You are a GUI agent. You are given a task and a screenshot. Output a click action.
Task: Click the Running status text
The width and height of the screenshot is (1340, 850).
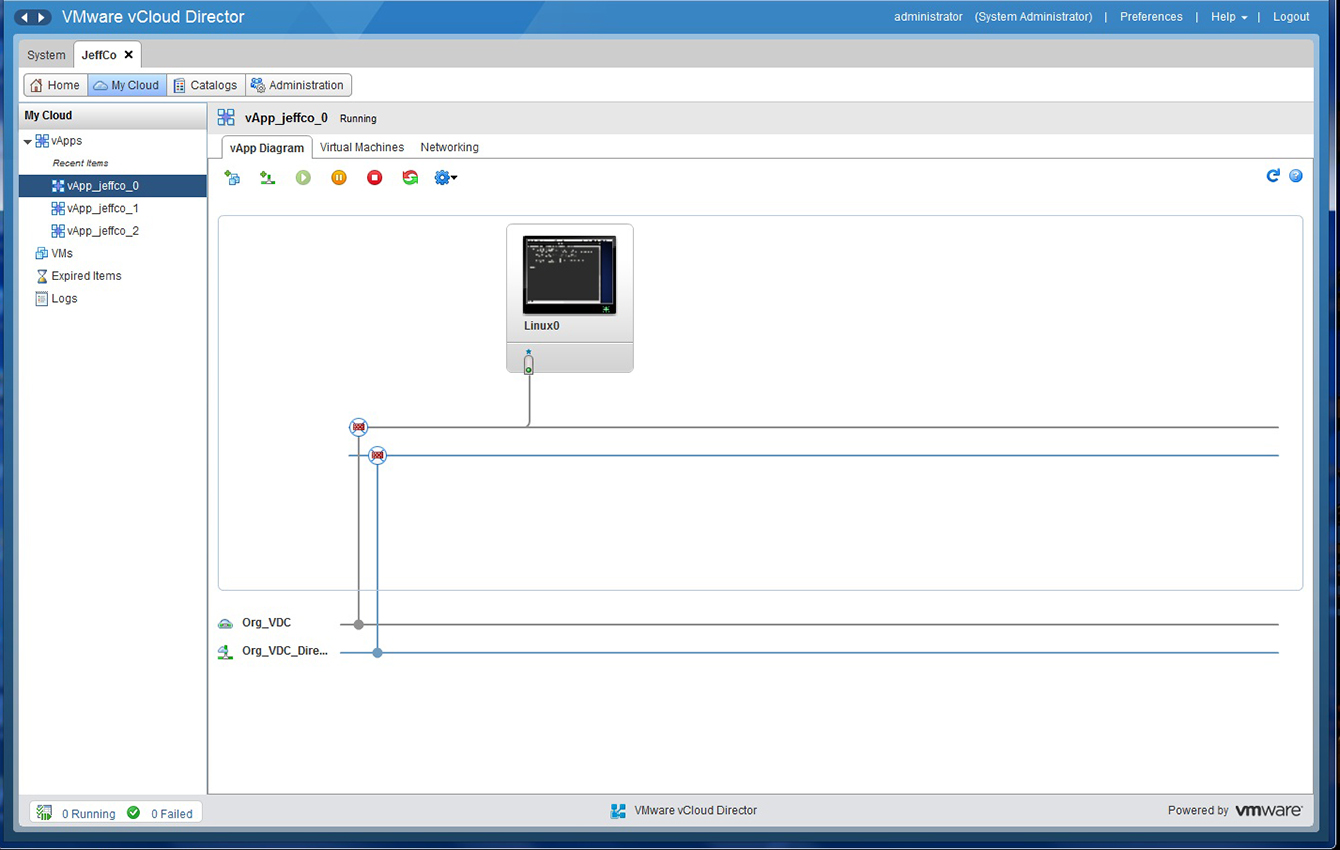coord(358,119)
